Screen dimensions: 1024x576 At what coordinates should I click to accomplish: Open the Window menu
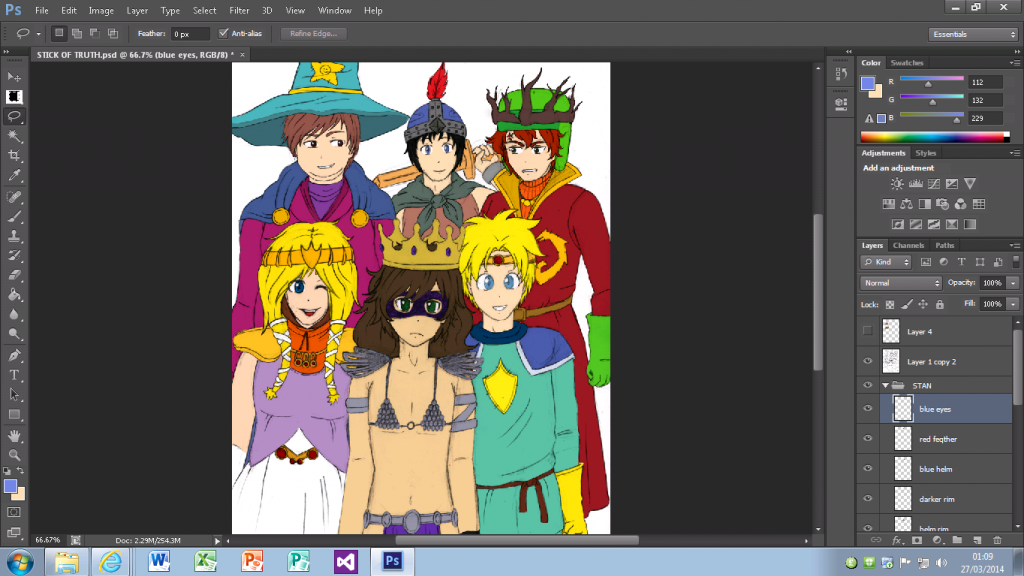(334, 10)
